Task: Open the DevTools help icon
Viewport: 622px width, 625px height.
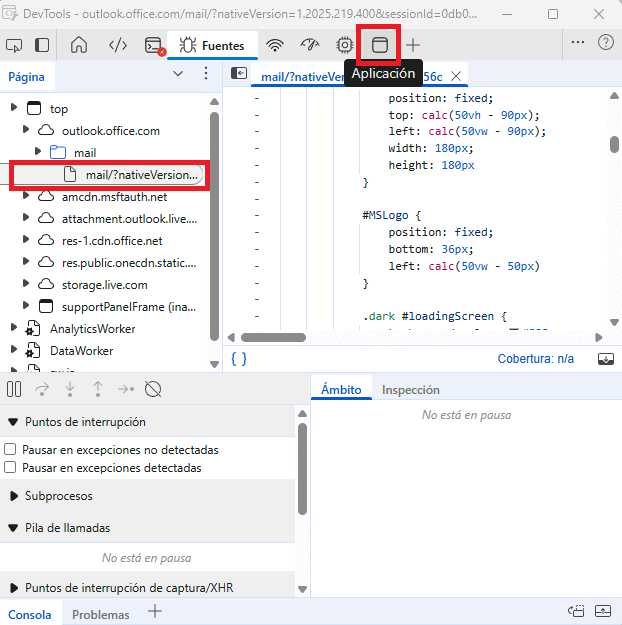Action: 606,42
